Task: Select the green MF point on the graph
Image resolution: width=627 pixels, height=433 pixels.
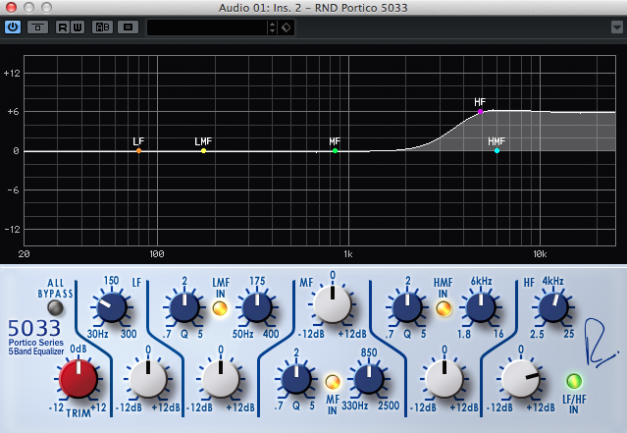Action: point(335,151)
